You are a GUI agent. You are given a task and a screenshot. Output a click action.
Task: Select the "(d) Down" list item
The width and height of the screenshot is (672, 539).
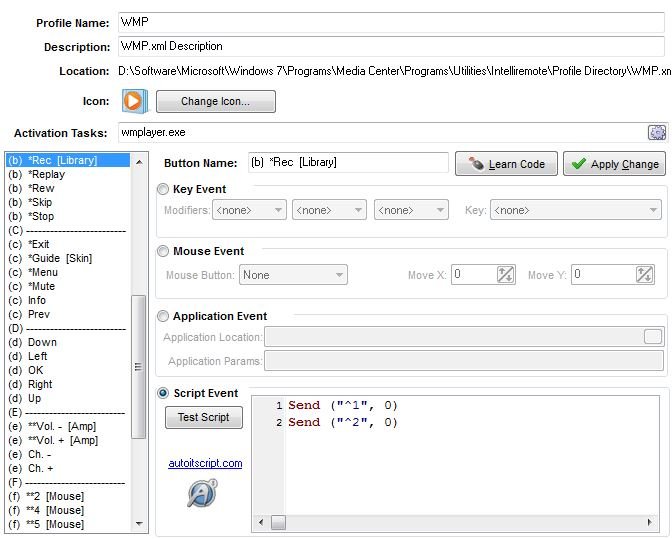coord(68,342)
